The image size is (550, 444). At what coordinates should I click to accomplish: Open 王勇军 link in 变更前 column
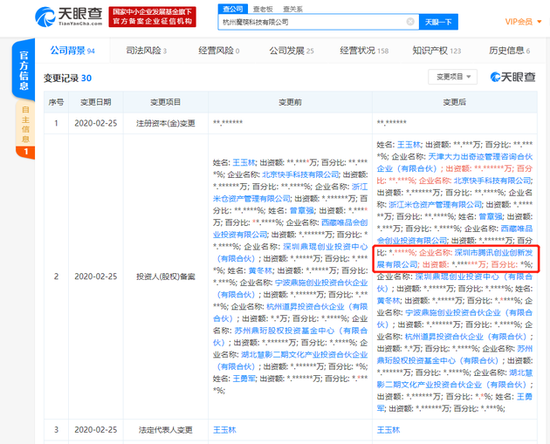[x=244, y=378]
